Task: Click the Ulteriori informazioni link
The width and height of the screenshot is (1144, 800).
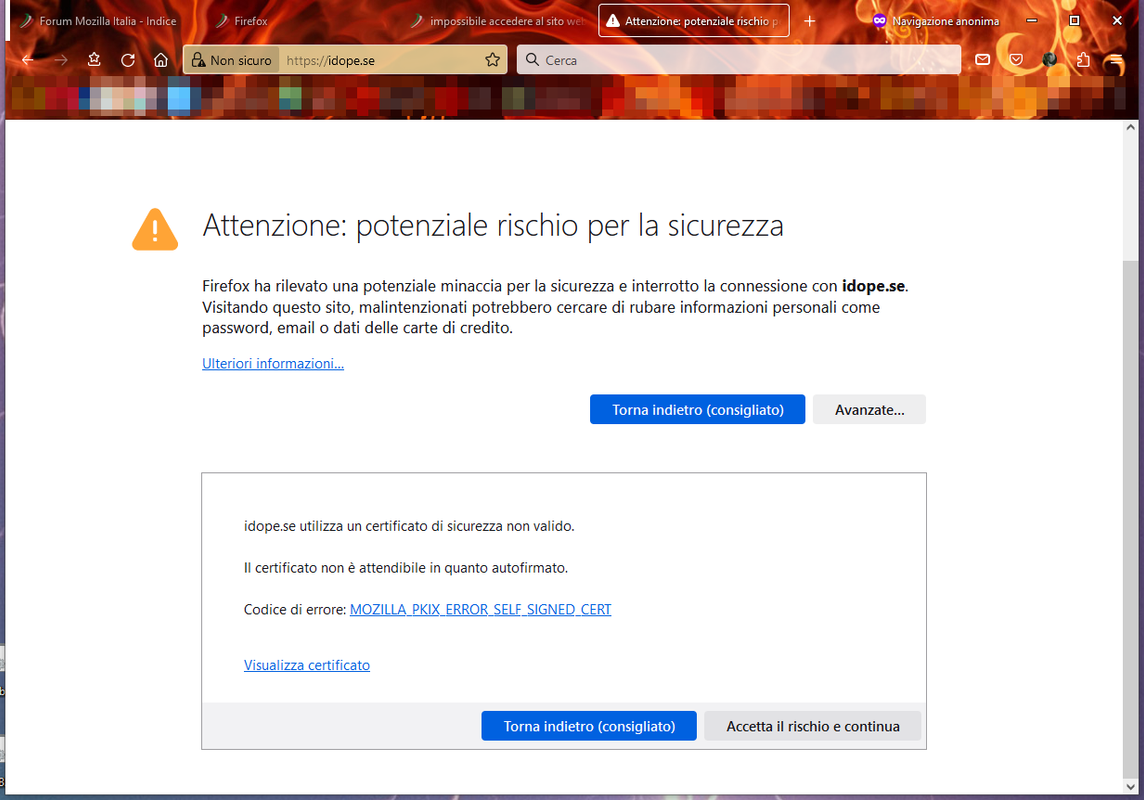Action: [273, 363]
